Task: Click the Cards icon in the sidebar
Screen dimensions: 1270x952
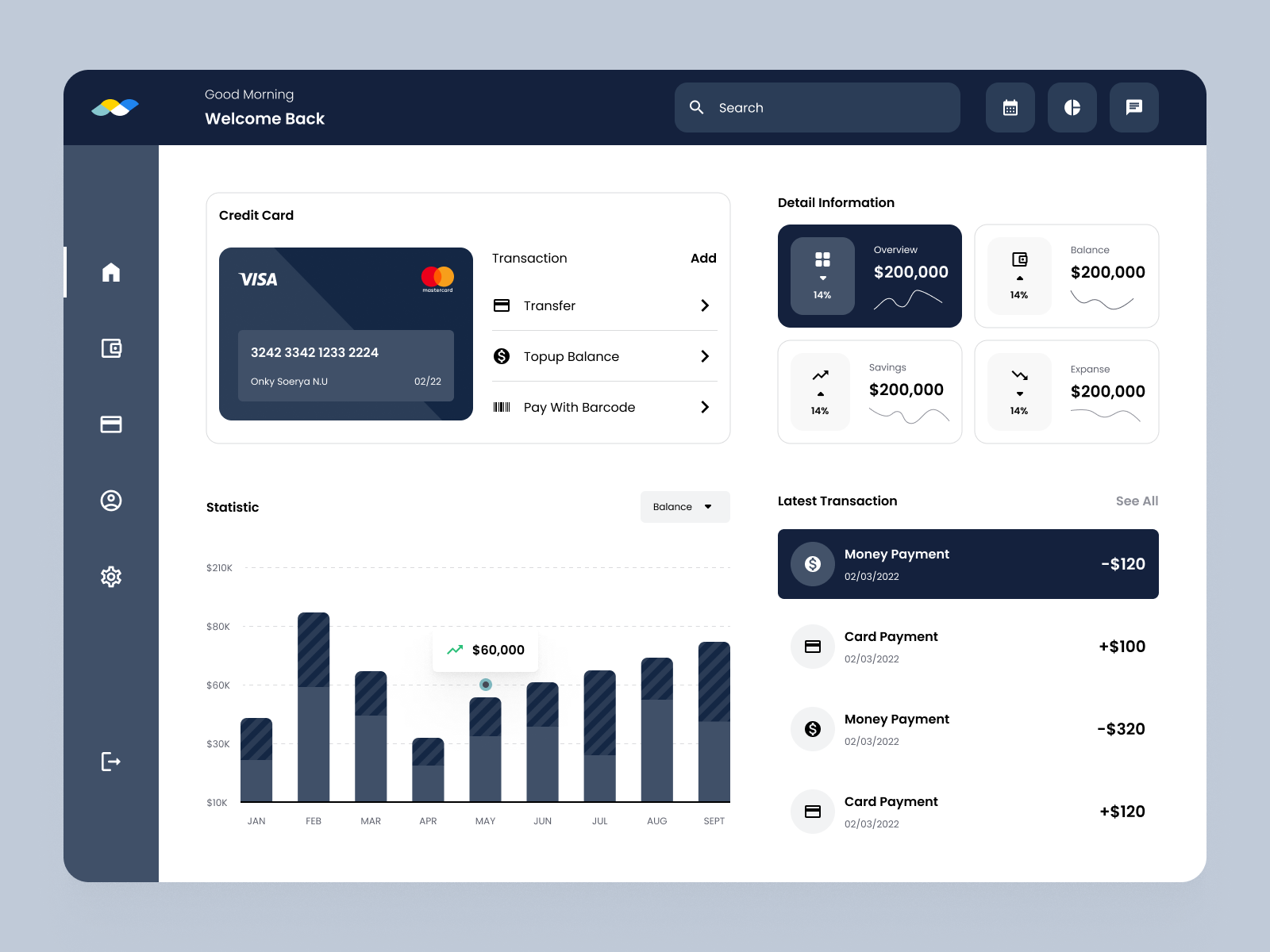Action: 111,424
